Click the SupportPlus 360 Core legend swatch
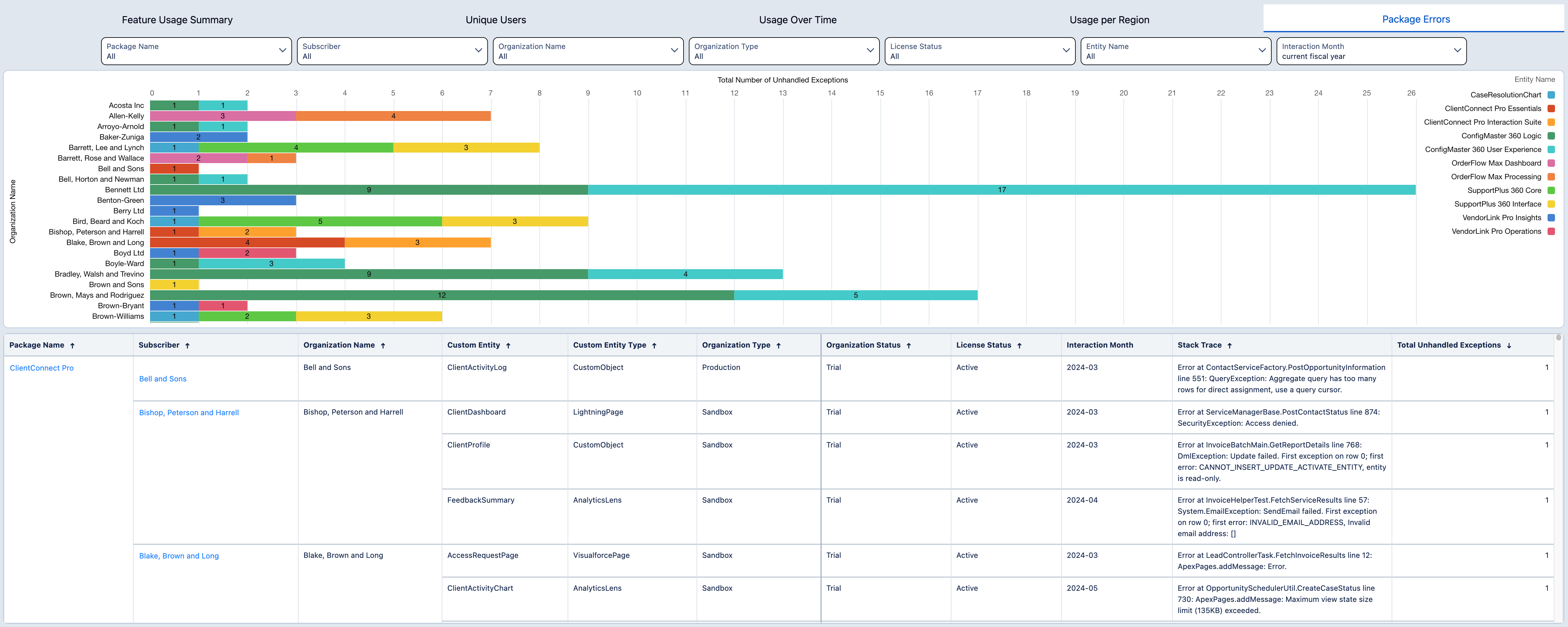 point(1551,190)
